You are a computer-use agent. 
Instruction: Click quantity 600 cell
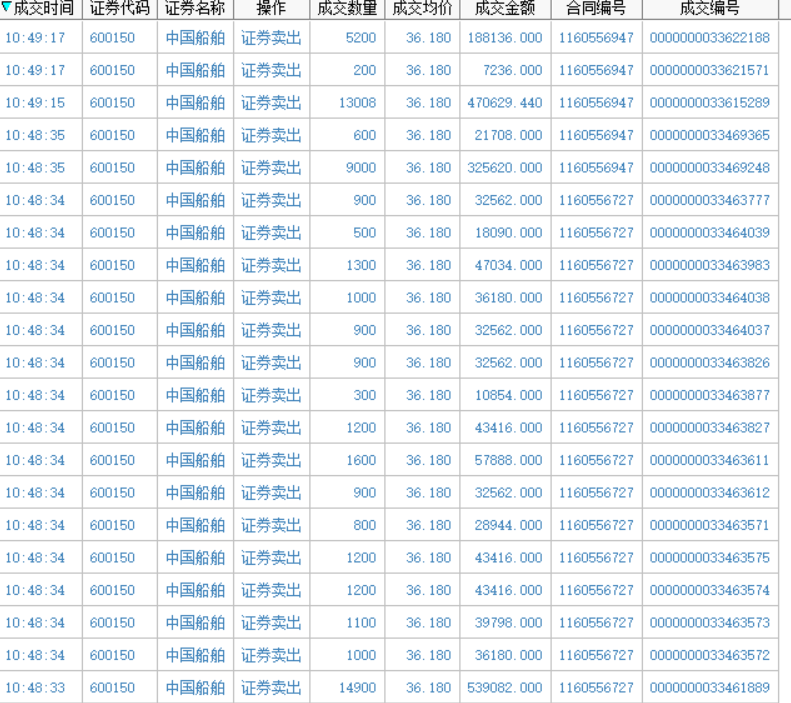[365, 136]
